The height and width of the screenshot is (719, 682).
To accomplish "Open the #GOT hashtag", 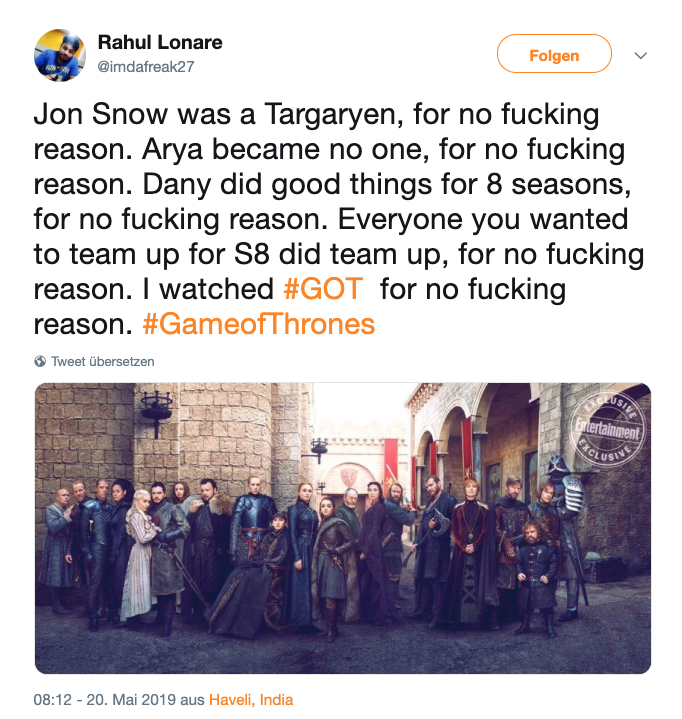I will pyautogui.click(x=323, y=289).
